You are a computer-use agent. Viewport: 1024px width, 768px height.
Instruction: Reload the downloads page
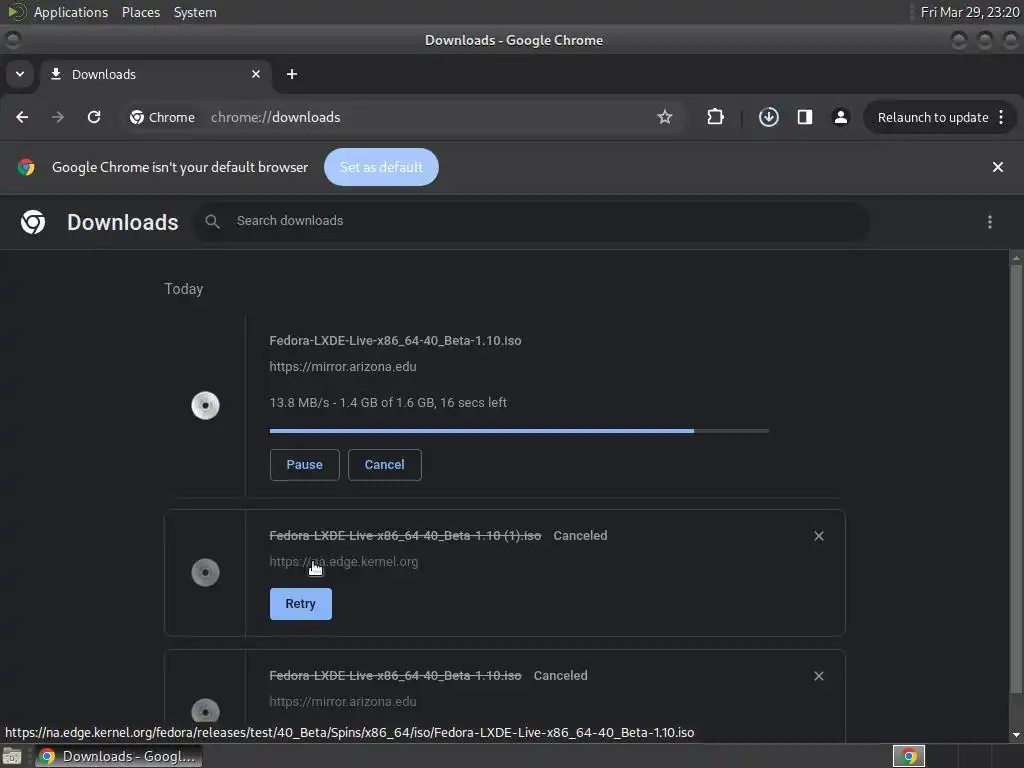94,117
